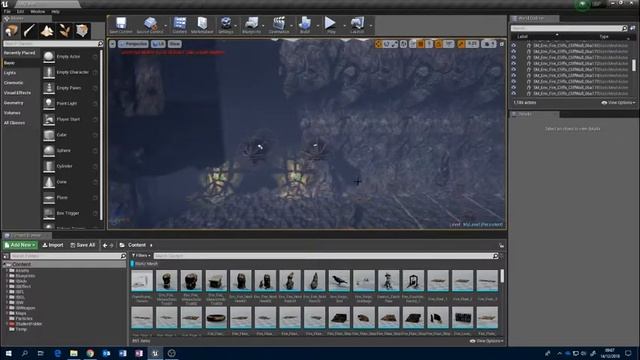
Task: Click Import button in Content Browser
Action: (x=53, y=245)
